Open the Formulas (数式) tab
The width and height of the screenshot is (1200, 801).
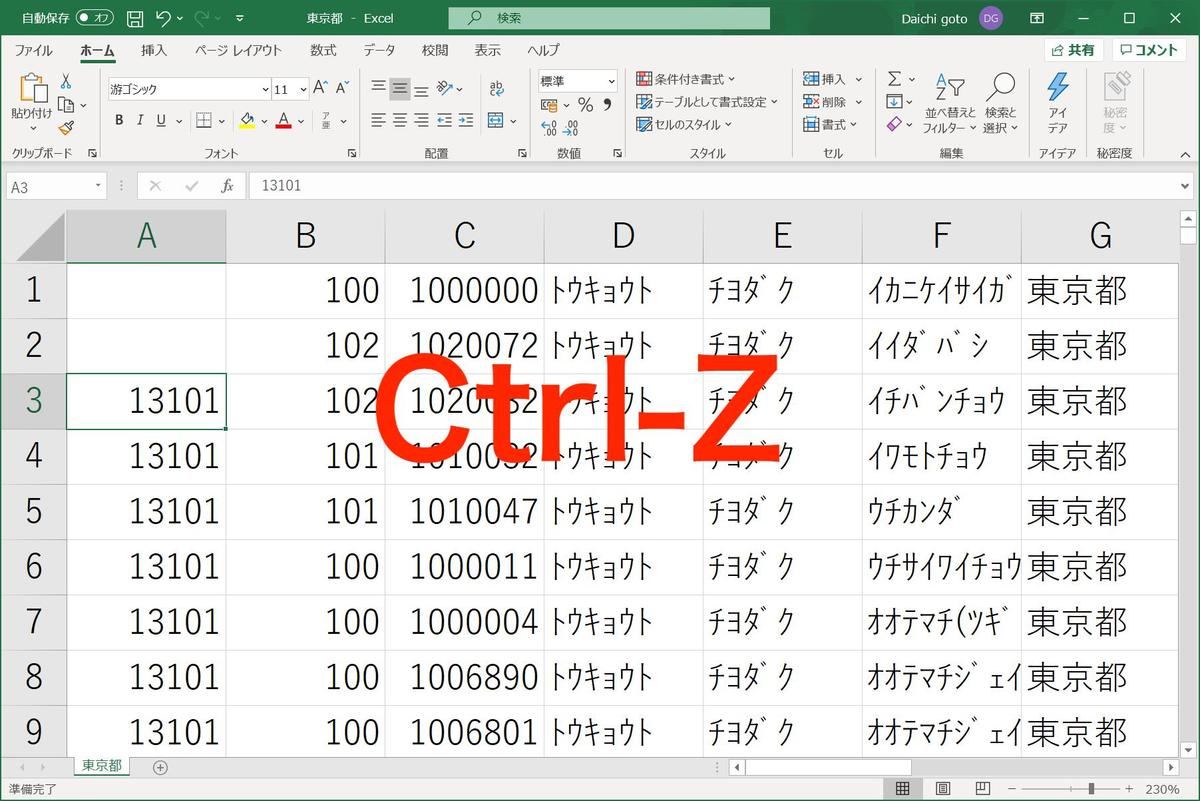323,50
